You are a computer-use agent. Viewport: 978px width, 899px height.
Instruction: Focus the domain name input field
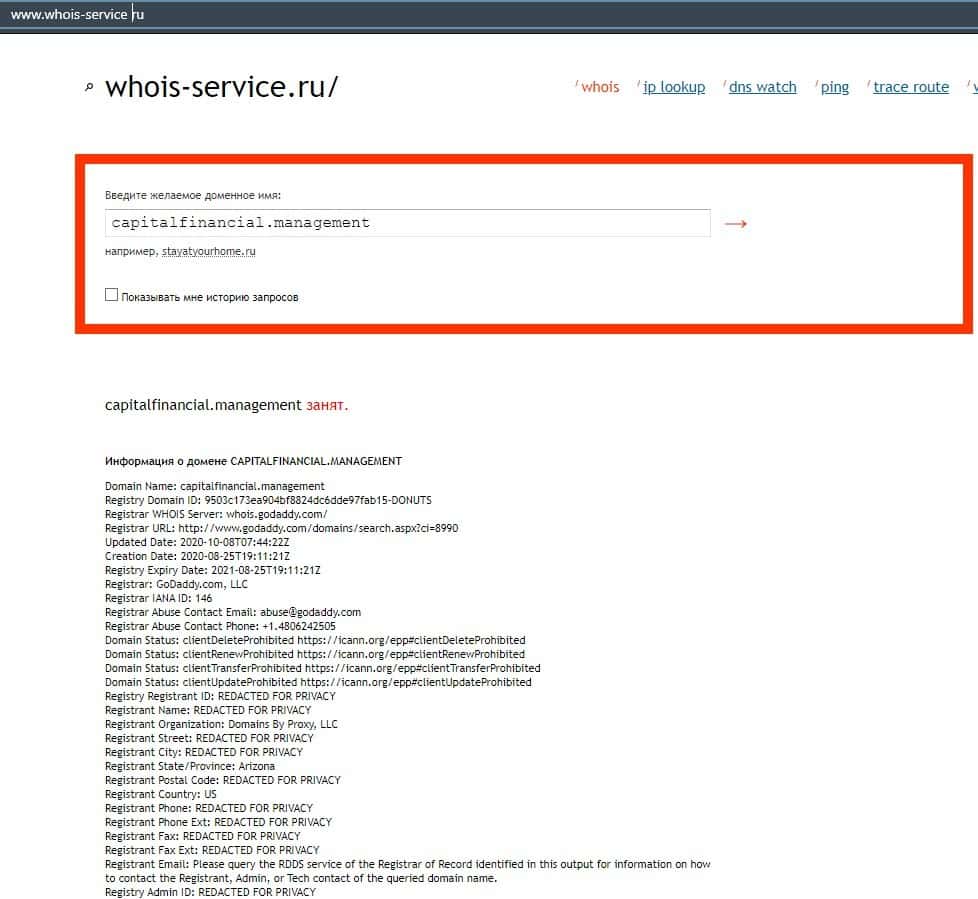[x=407, y=223]
